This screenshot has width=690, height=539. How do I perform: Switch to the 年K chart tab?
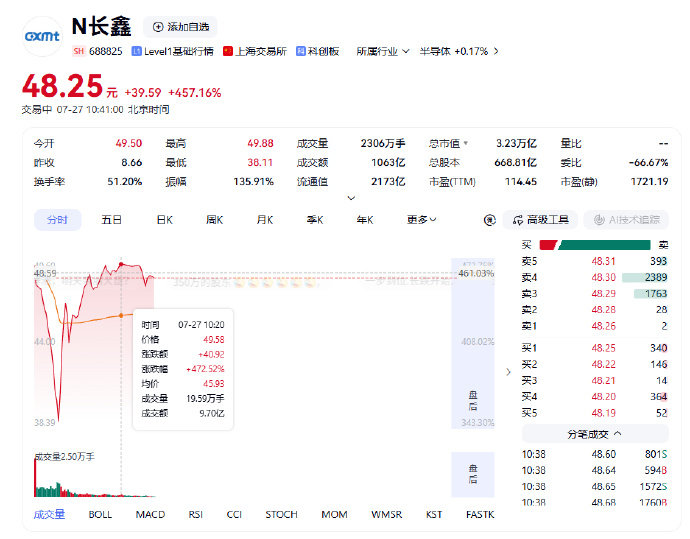pyautogui.click(x=365, y=220)
